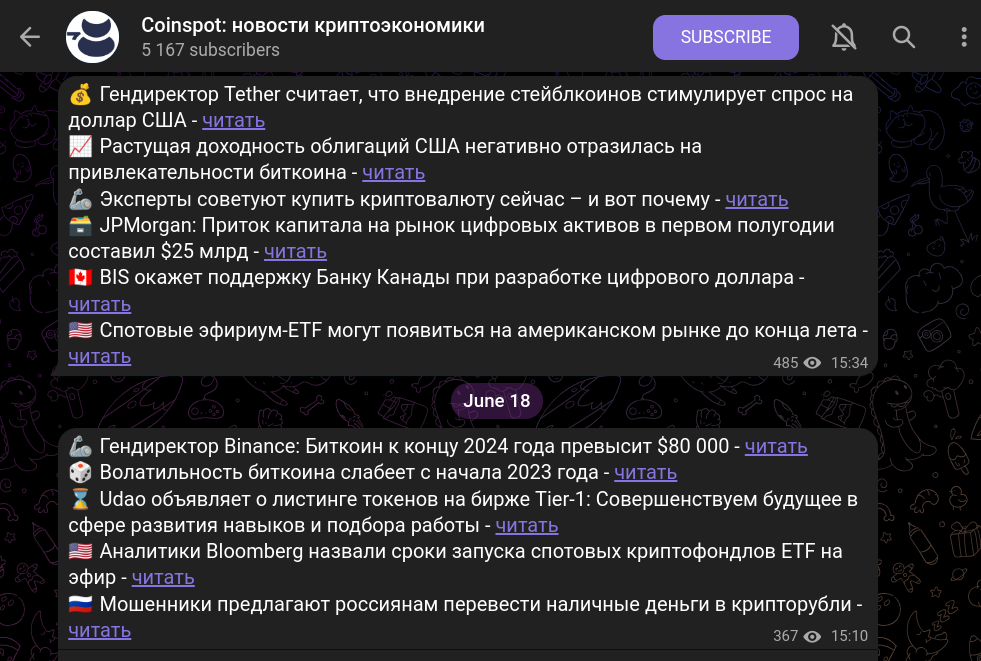Screen dimensions: 981x661
Task: Click the 485 views eye icon
Action: coord(812,363)
